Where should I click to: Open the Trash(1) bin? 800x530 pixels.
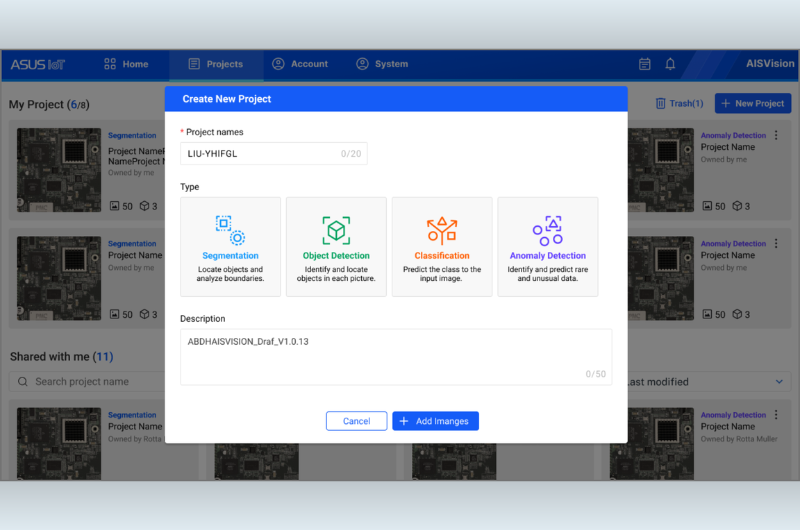pos(679,103)
